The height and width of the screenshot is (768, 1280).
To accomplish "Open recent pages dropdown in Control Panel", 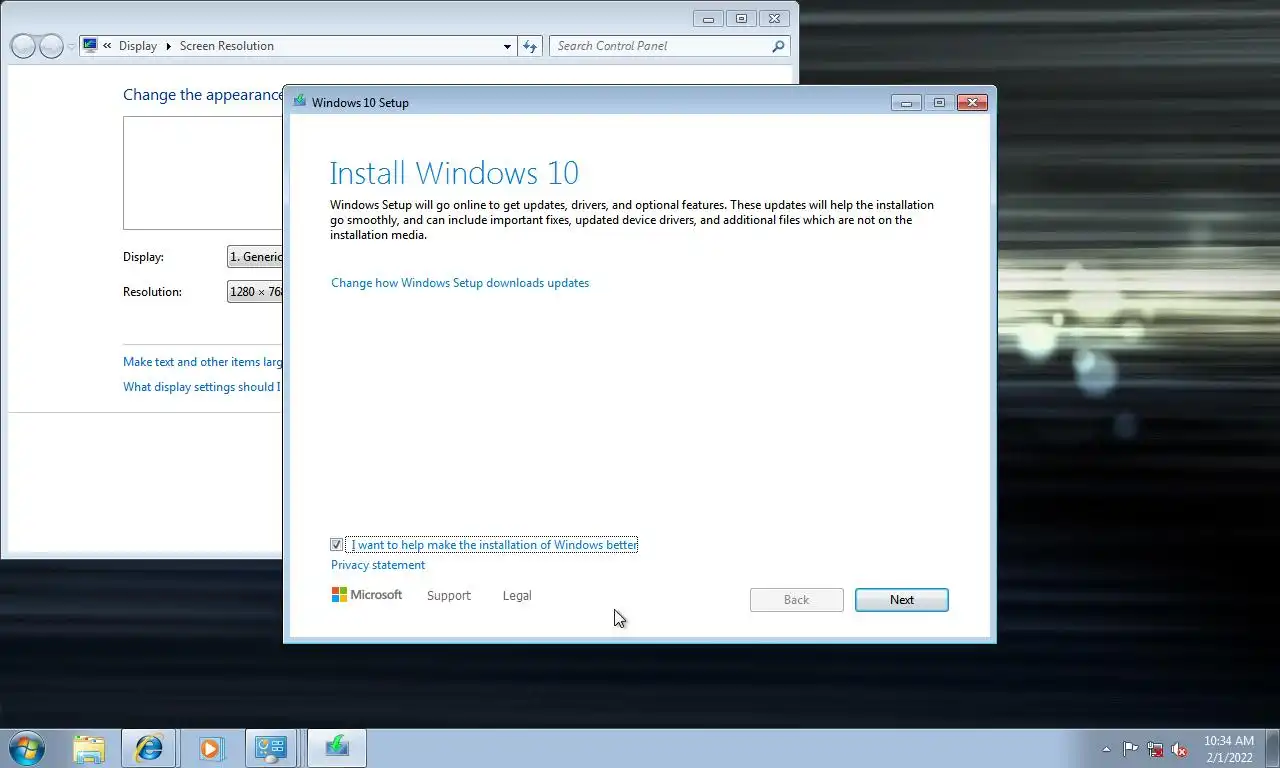I will [x=71, y=47].
